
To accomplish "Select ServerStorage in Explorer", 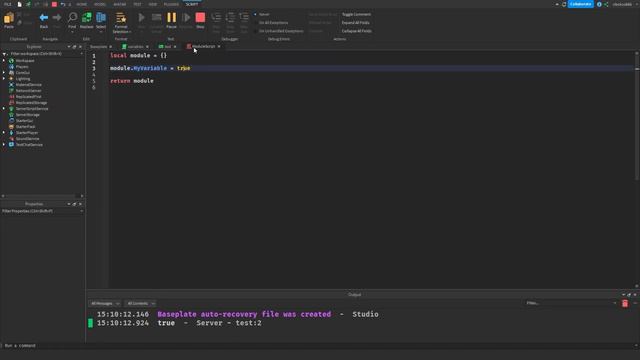I will coord(28,115).
